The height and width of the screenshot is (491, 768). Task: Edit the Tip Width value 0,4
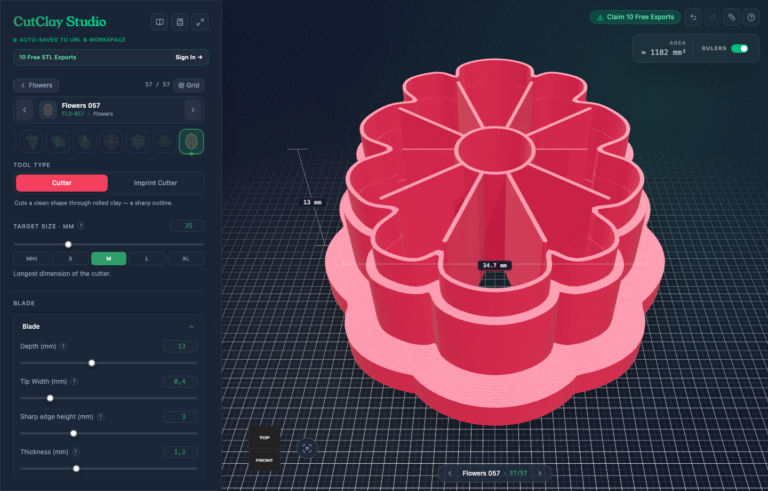180,382
